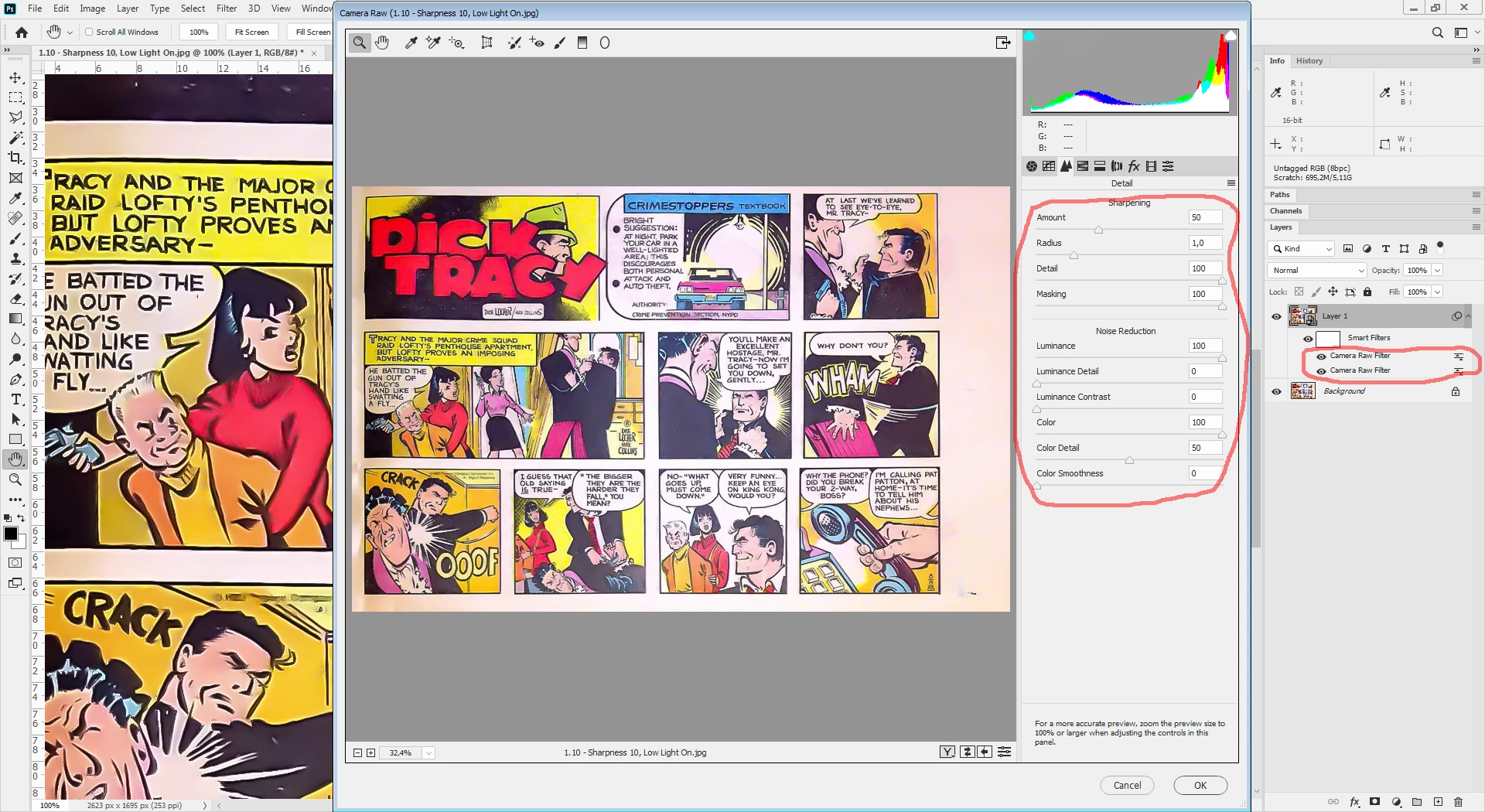Select the Radial Filter tool in Camera Raw
Image resolution: width=1485 pixels, height=812 pixels.
[x=605, y=43]
